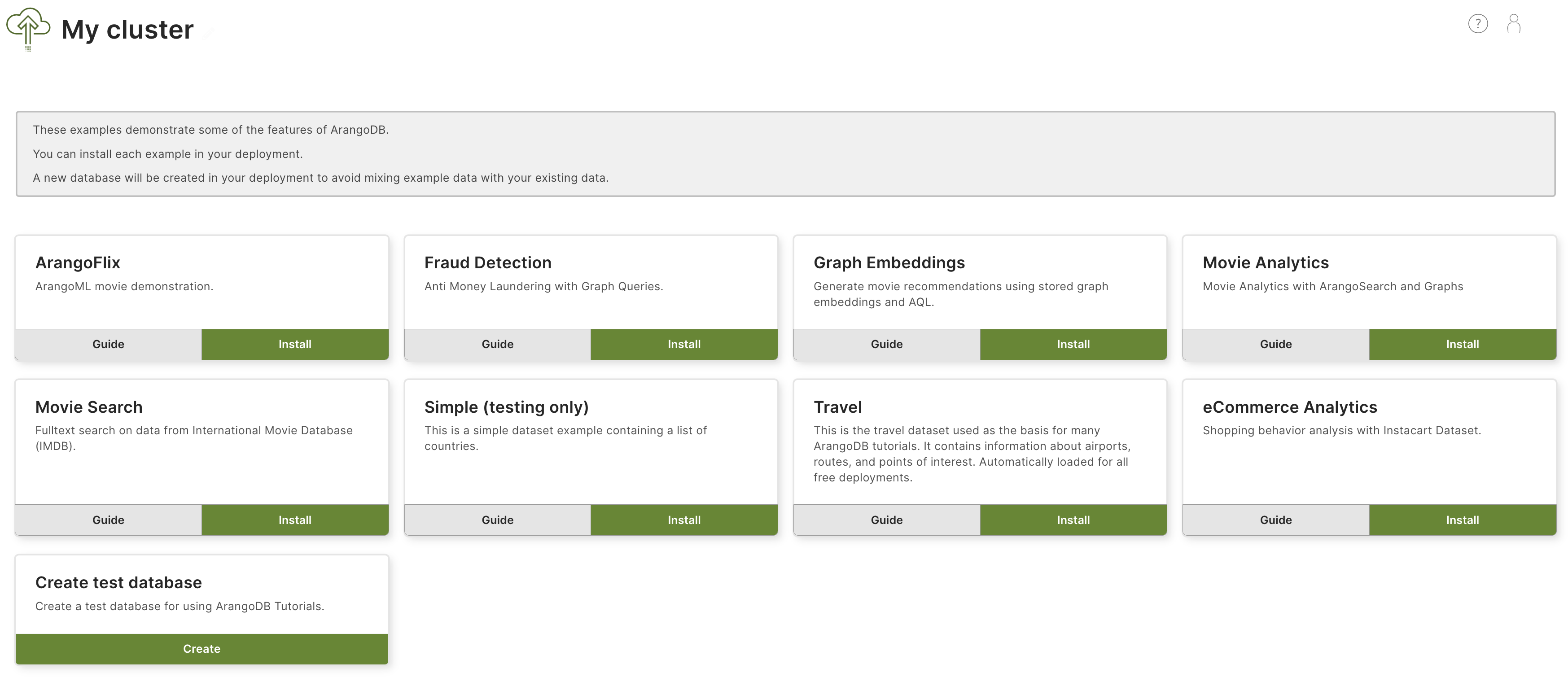Select the Create test database title
The height and width of the screenshot is (699, 1568).
[118, 583]
